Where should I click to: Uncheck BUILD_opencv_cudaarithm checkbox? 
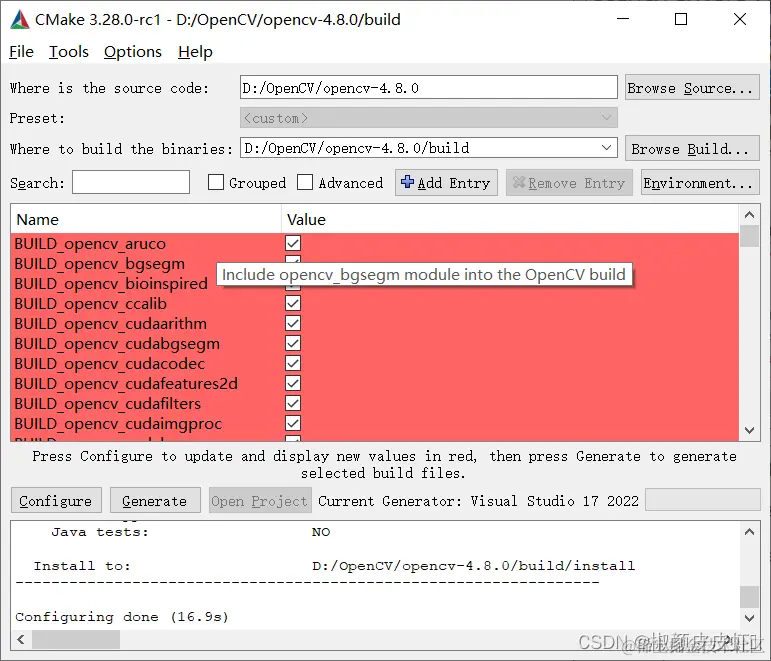293,324
